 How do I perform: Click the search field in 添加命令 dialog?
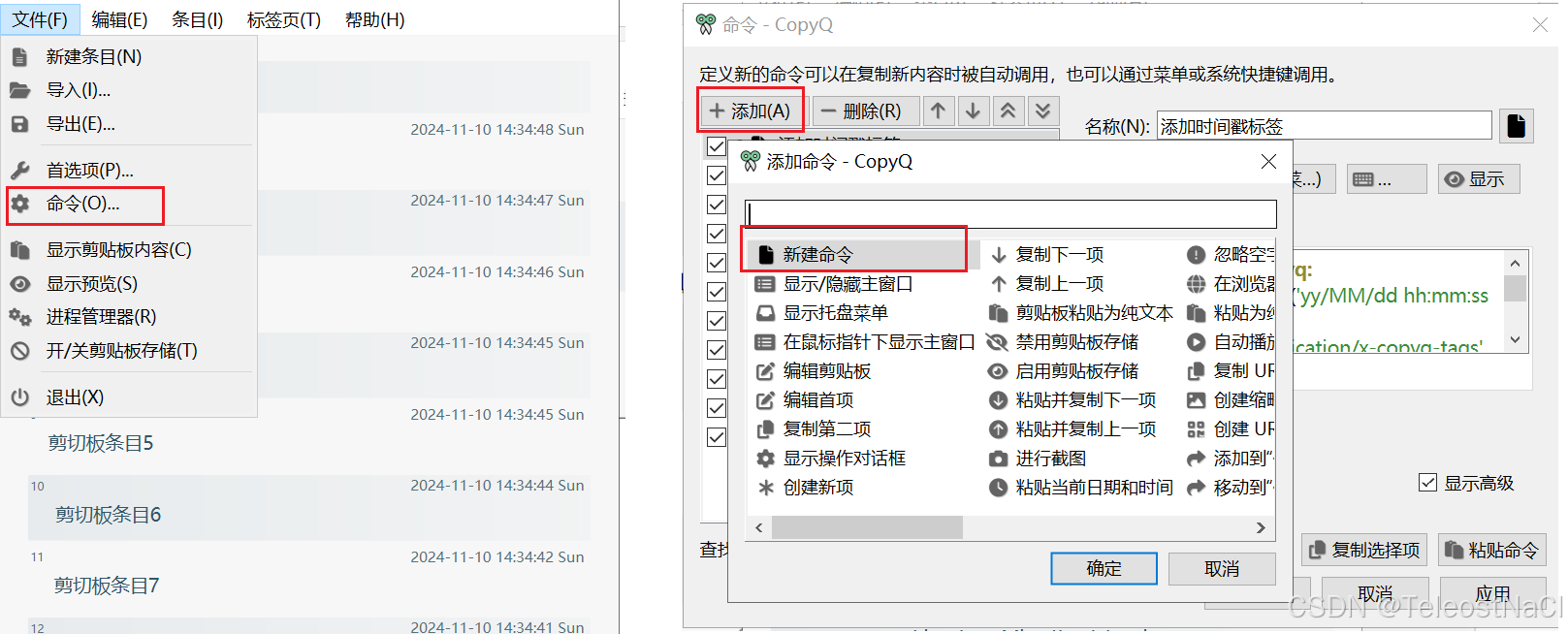click(1010, 214)
